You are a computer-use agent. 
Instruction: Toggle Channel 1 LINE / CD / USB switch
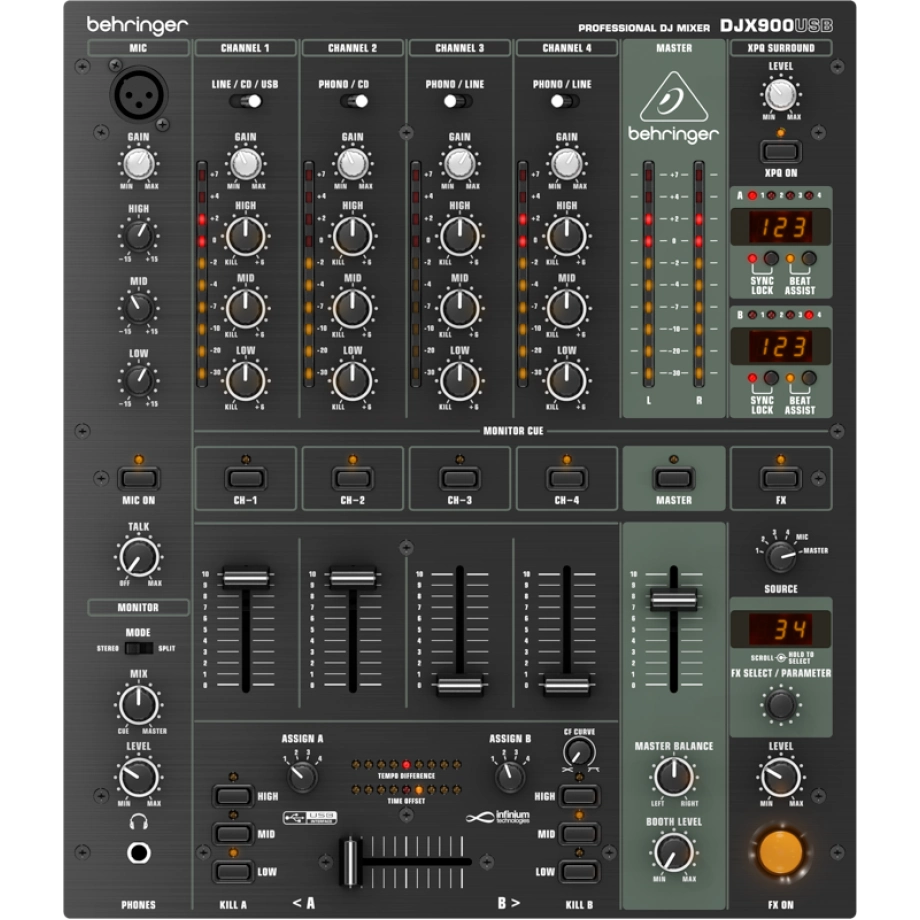click(x=245, y=101)
